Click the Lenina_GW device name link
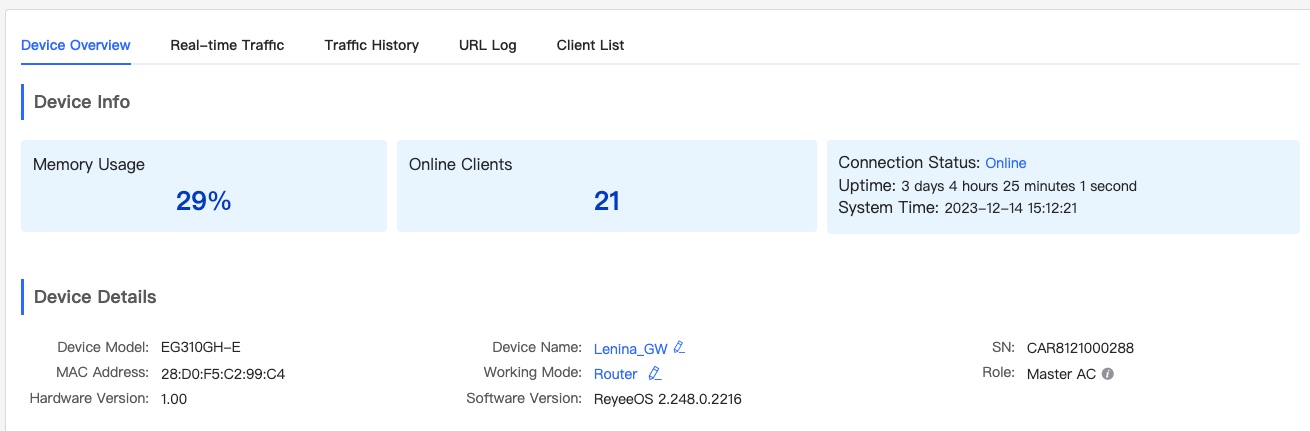Viewport: 1310px width, 431px height. (x=630, y=349)
